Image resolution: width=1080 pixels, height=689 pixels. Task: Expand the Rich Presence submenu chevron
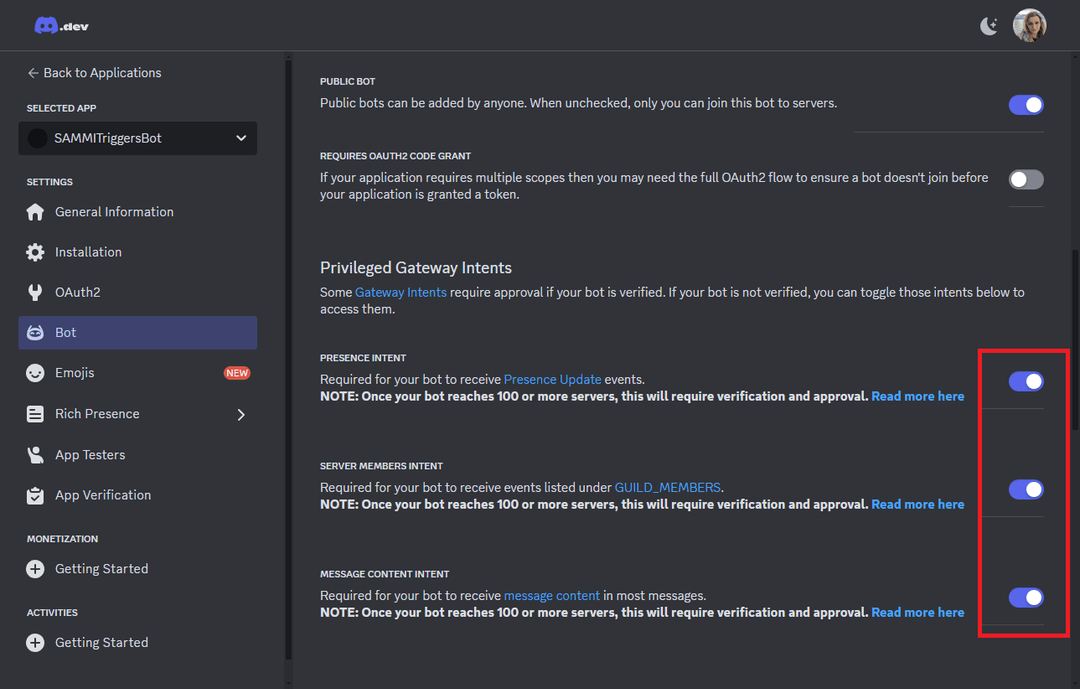241,414
